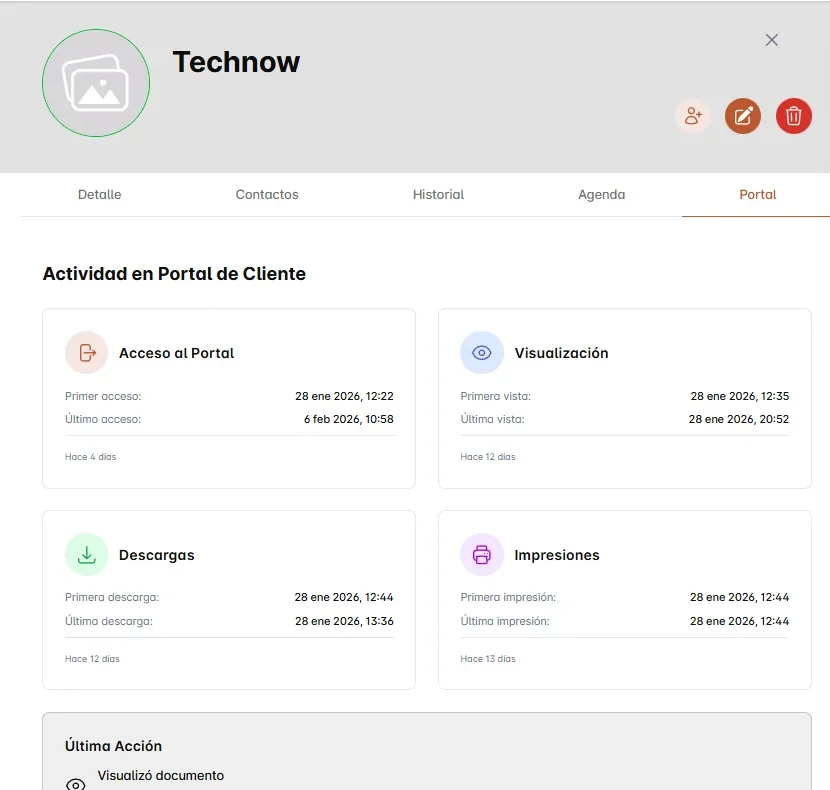830x790 pixels.
Task: Go to the Agenda tab
Action: point(601,195)
